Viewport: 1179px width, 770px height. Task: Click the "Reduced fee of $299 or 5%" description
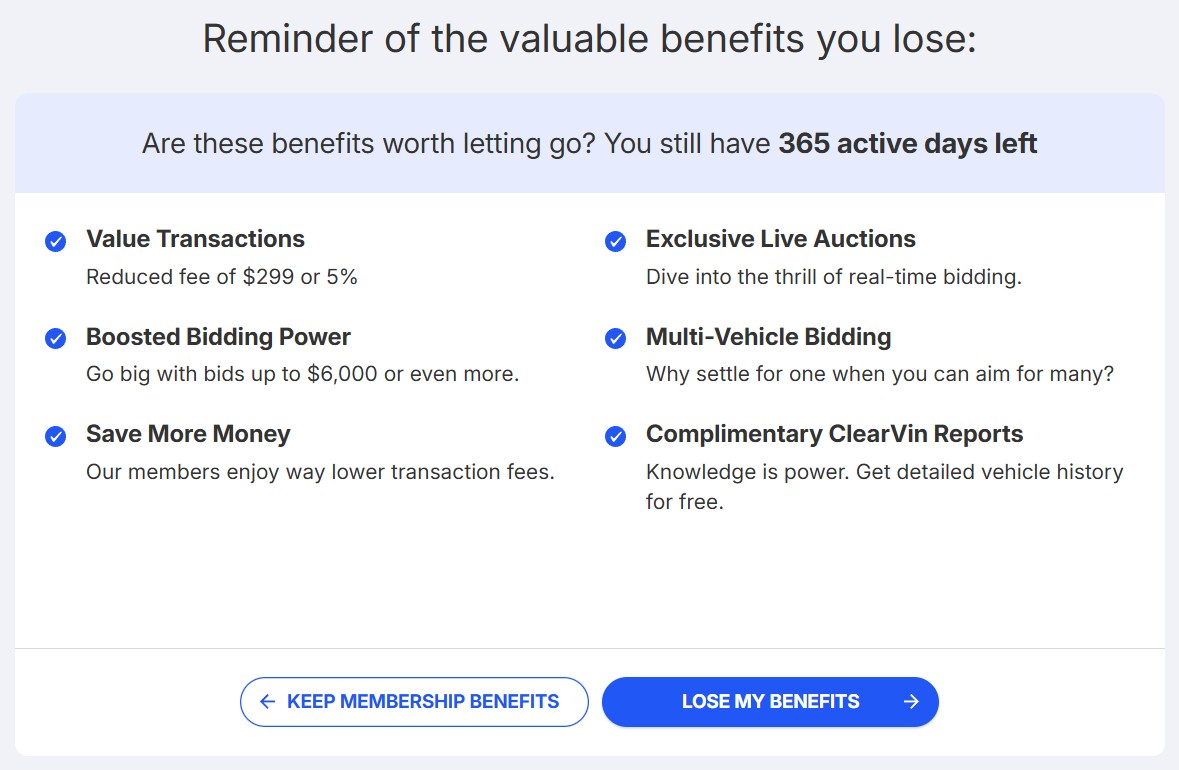(222, 277)
